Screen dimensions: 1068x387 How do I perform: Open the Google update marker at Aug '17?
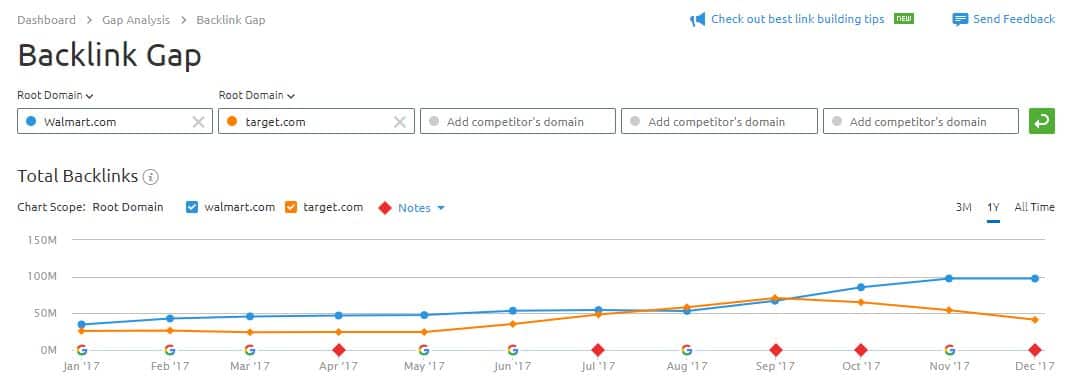tap(687, 350)
